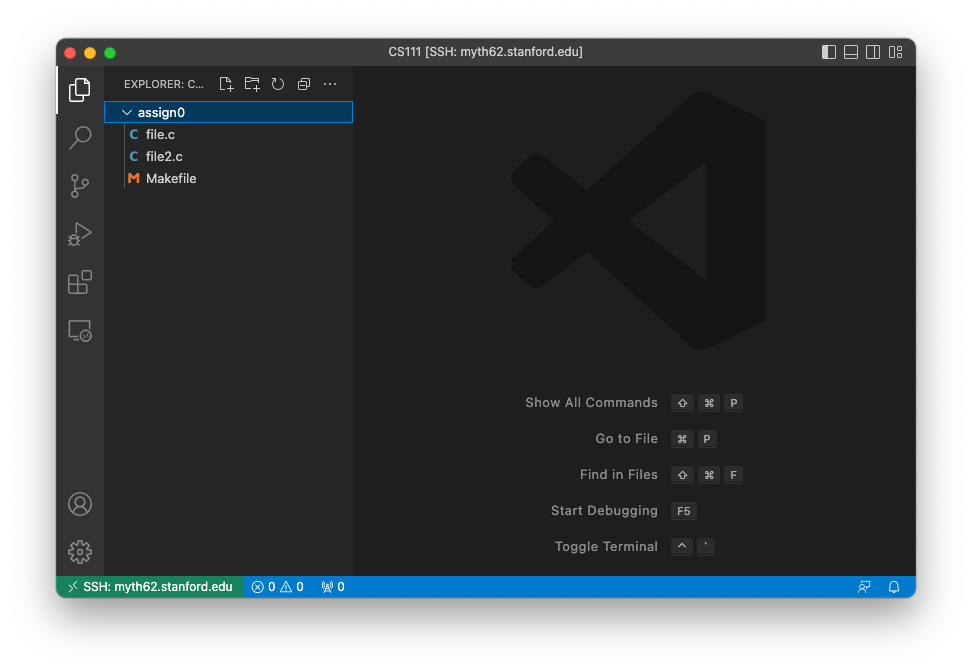Collapse all folders in the Explorer

[303, 84]
